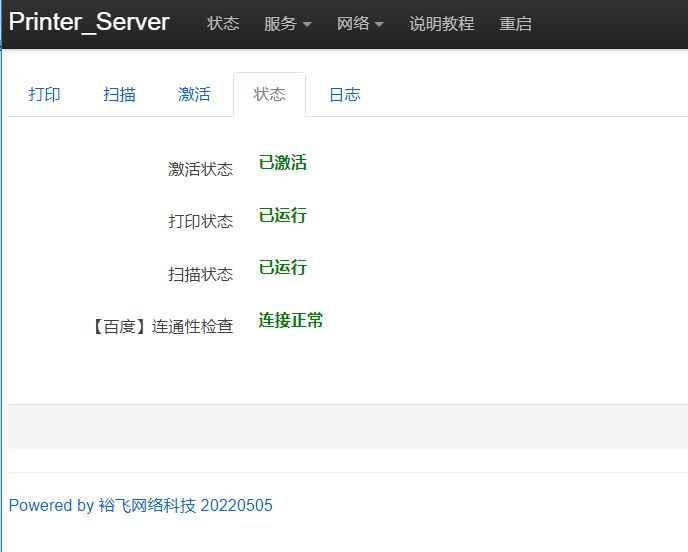Click the 扫描状态 label
The height and width of the screenshot is (552, 688).
click(x=200, y=274)
